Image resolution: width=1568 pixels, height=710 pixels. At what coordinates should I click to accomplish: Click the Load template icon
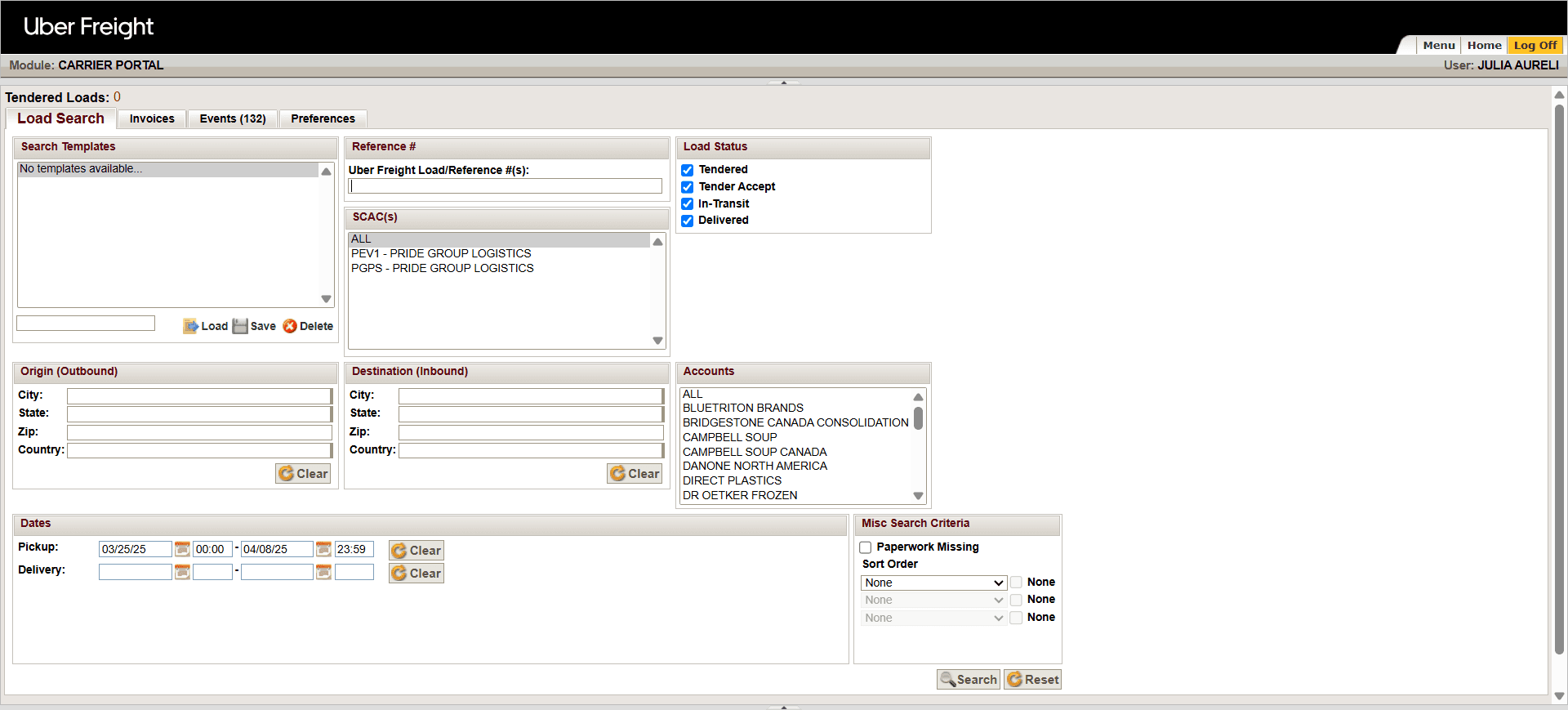pos(190,326)
